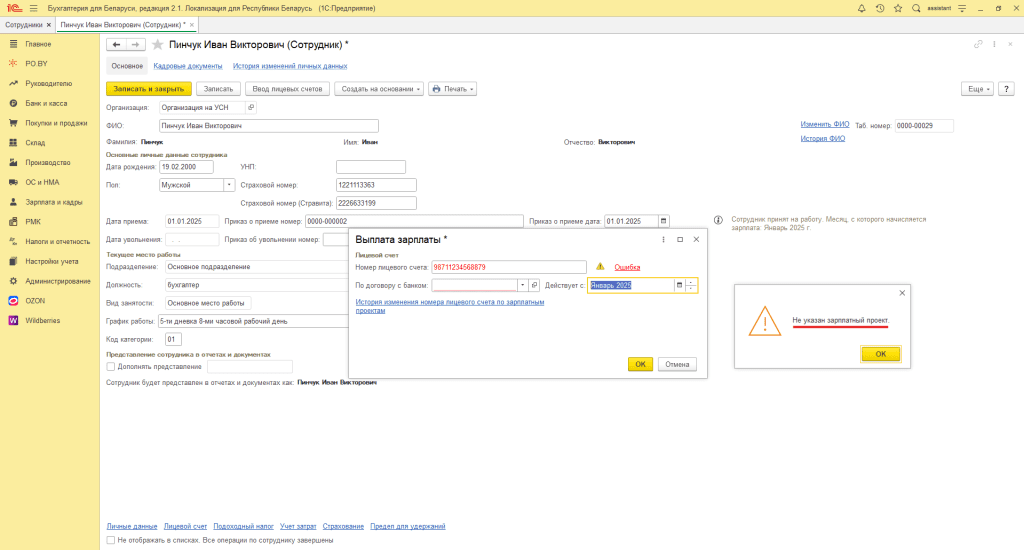Open Покупки и продажи cart icon
Viewport: 1024px width, 550px height.
tap(13, 123)
